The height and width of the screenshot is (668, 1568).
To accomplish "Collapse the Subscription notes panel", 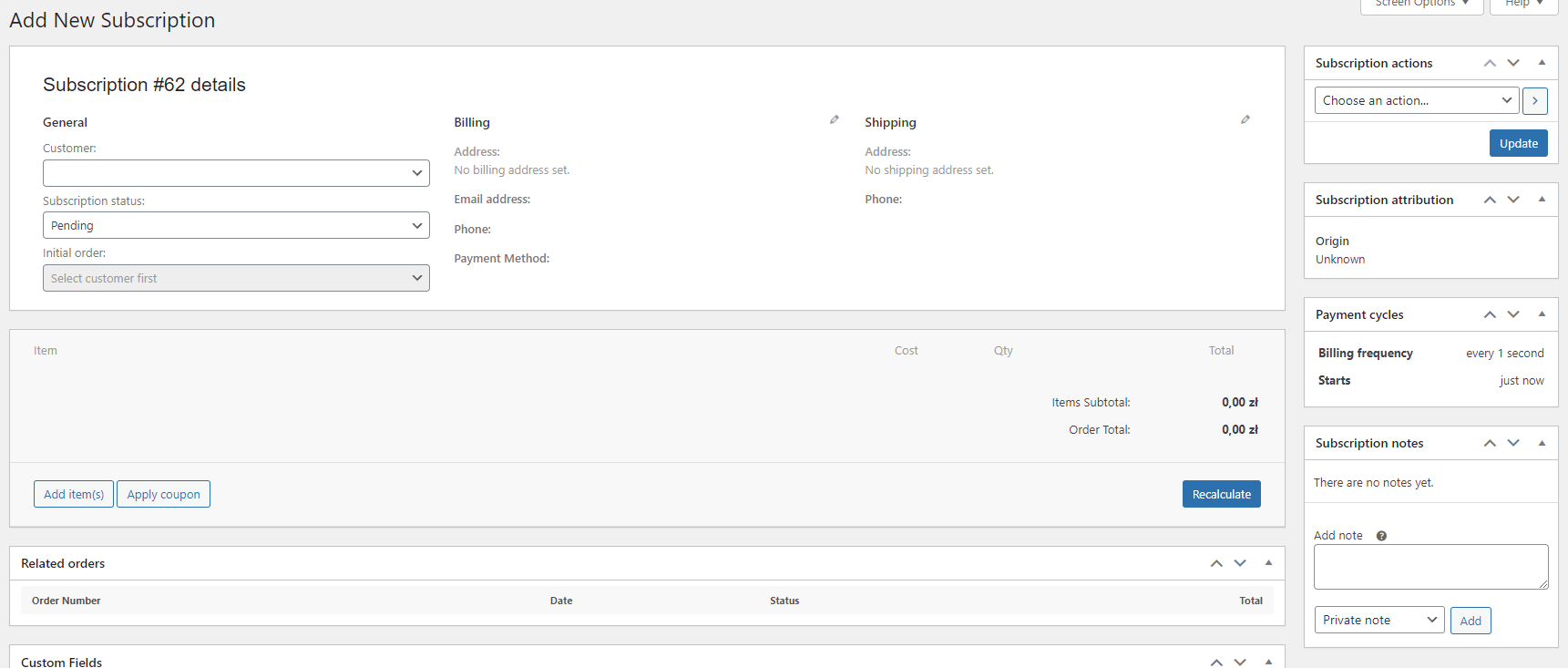I will [1542, 443].
